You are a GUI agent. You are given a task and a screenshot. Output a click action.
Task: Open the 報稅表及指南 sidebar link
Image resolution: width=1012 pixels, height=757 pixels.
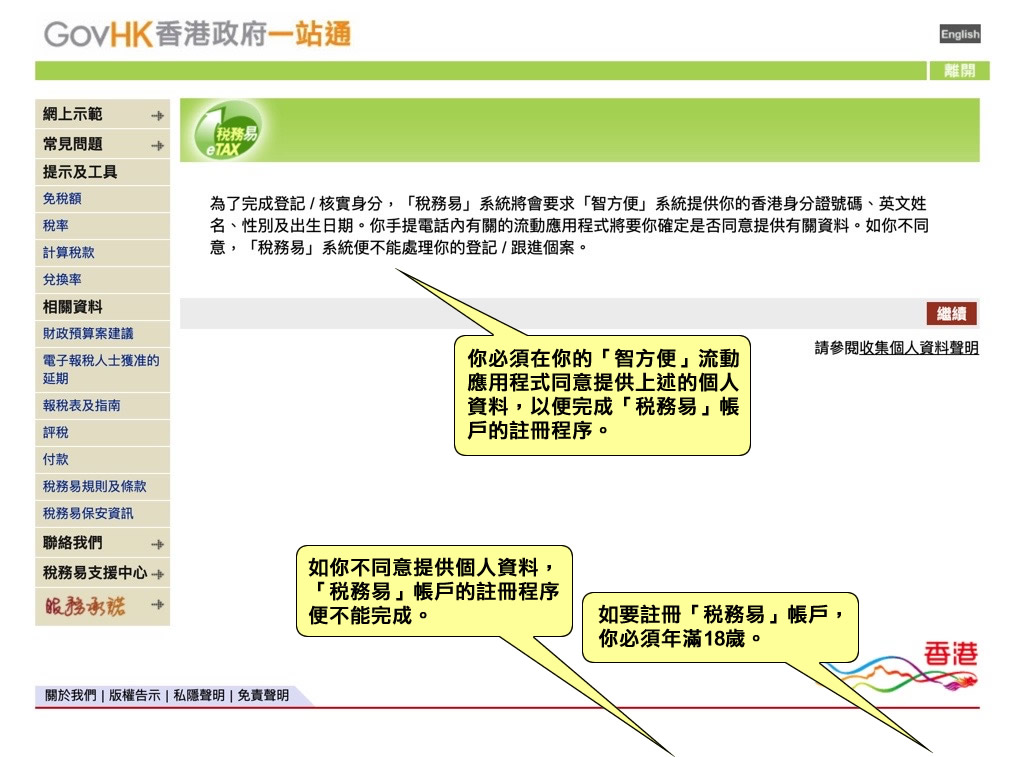pos(81,405)
